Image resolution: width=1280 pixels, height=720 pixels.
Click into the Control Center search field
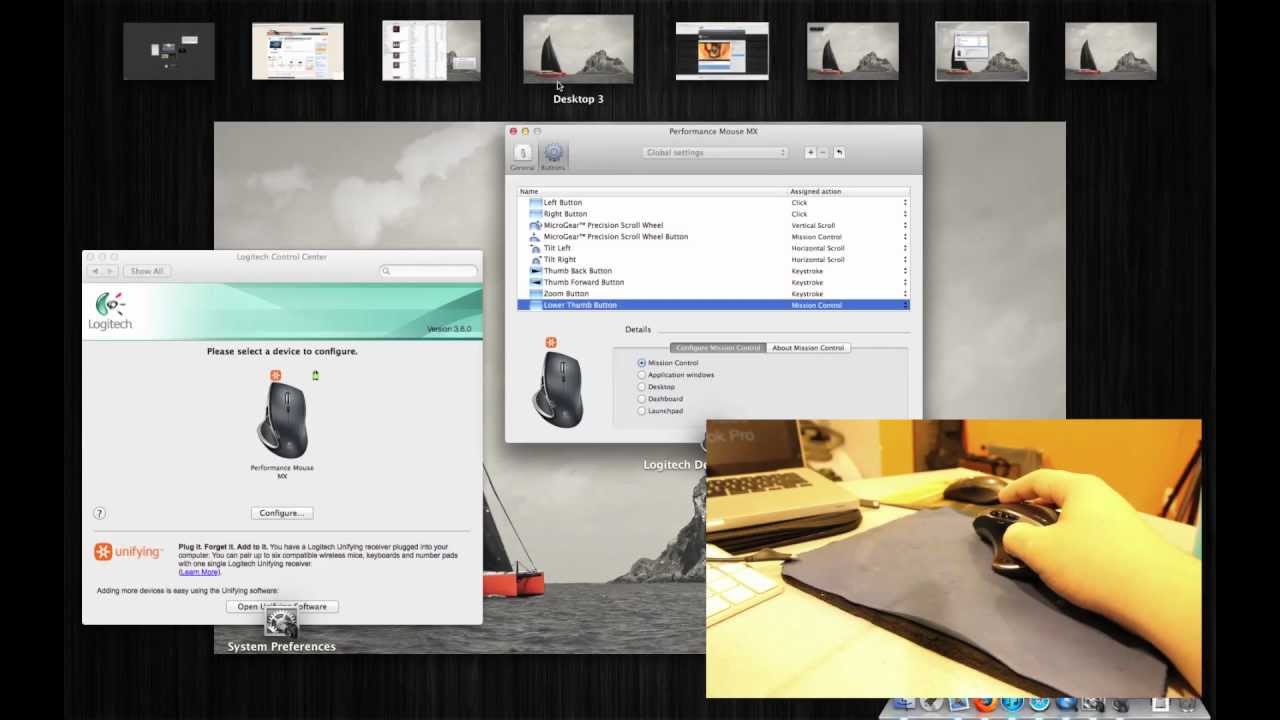pos(428,271)
